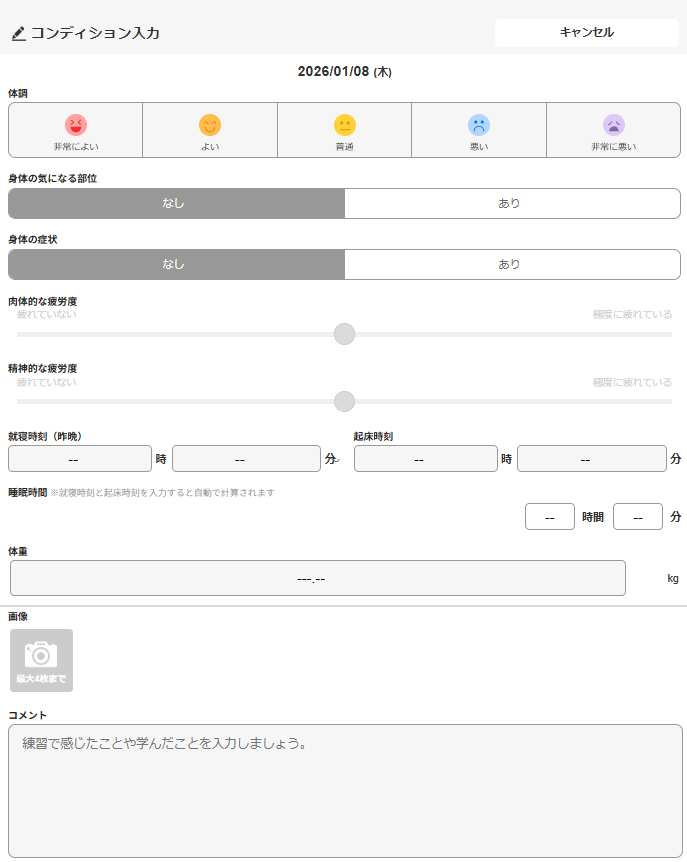Select the よい orange smiley face
Viewport: 687px width, 862px height.
(x=210, y=125)
